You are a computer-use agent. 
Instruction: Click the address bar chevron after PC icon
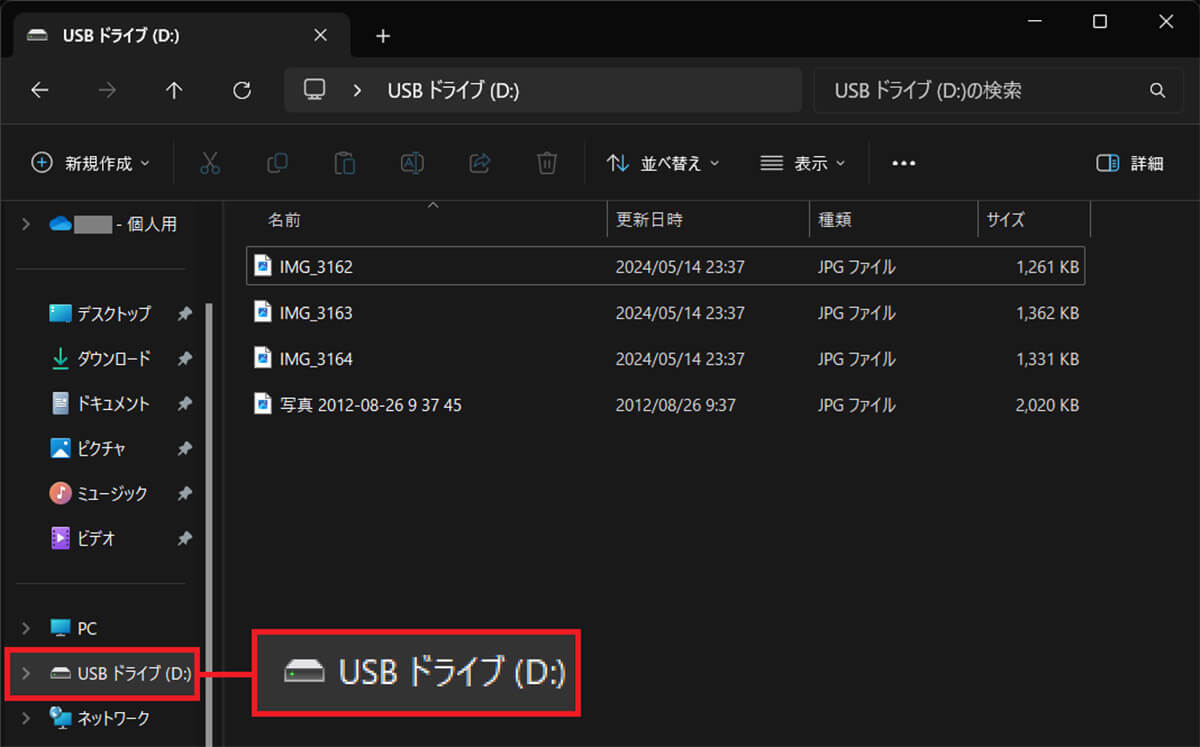[357, 91]
